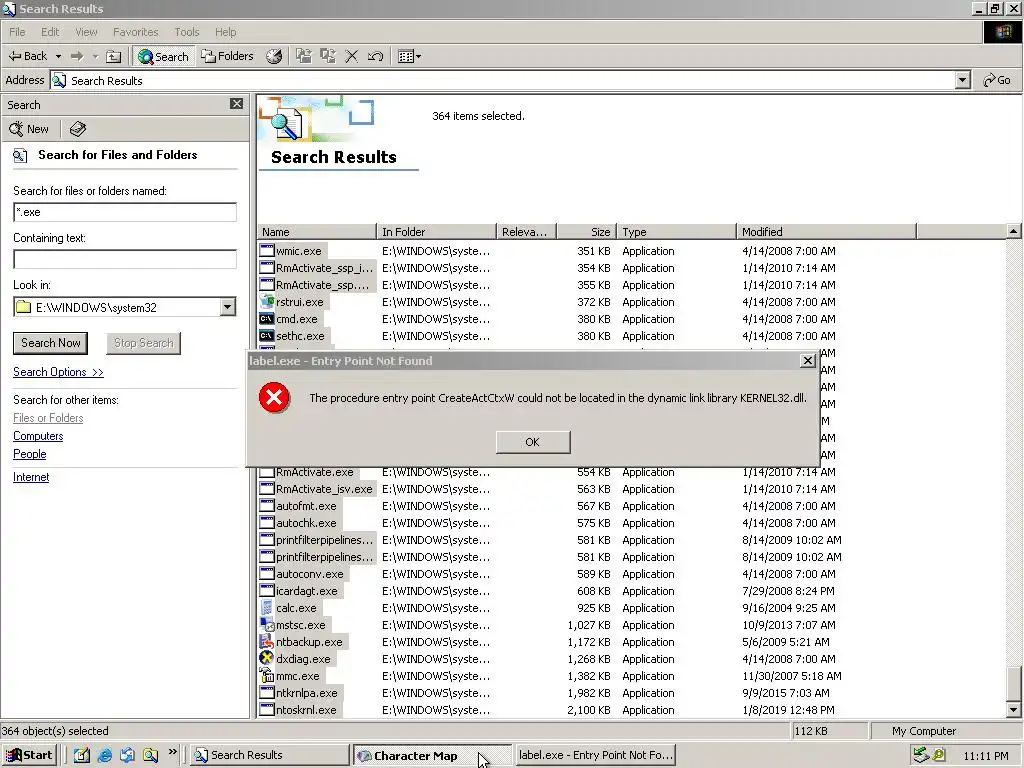Click the Delete X toolbar icon

[x=351, y=56]
